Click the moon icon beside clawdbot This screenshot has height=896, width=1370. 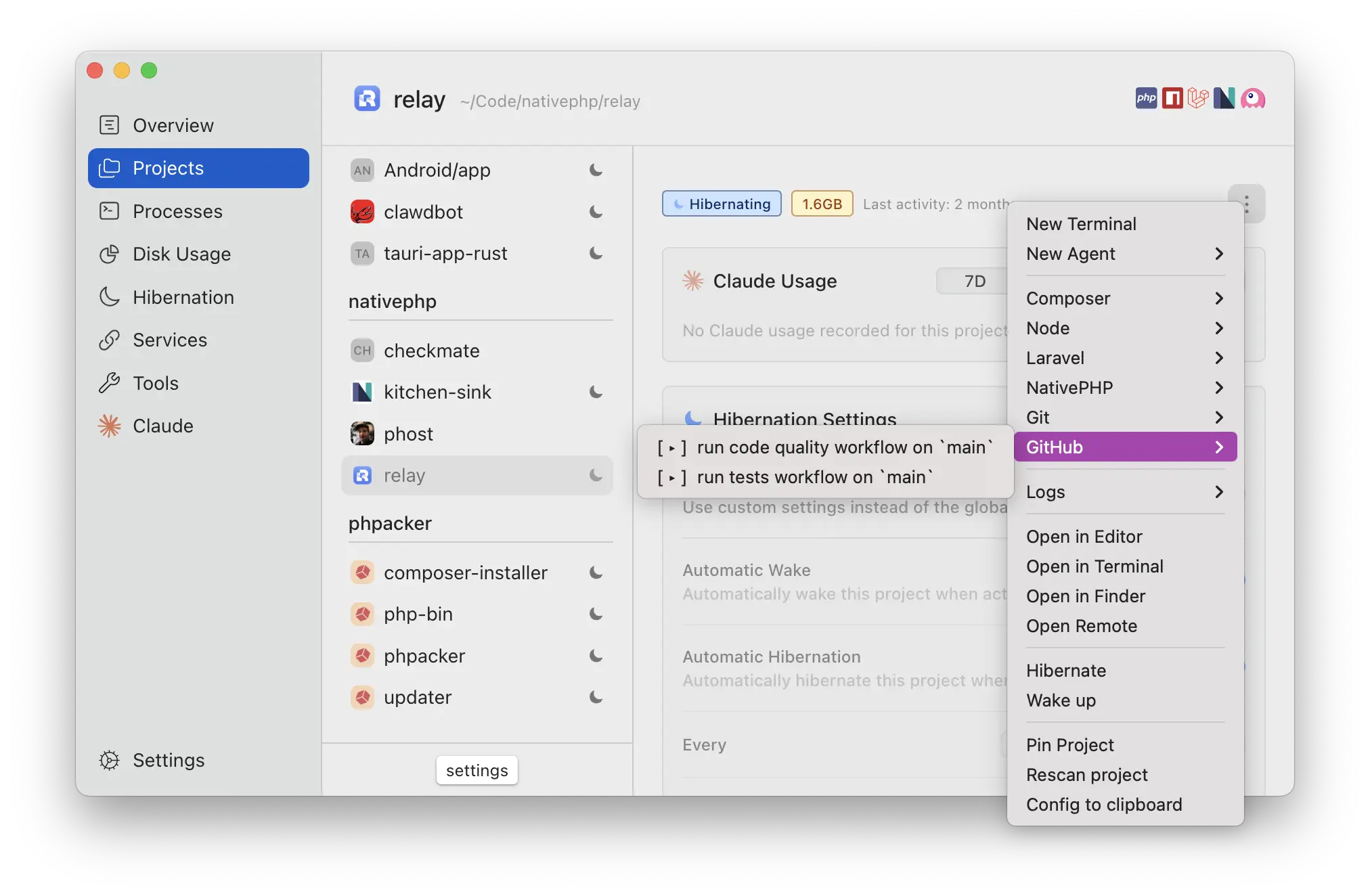596,212
